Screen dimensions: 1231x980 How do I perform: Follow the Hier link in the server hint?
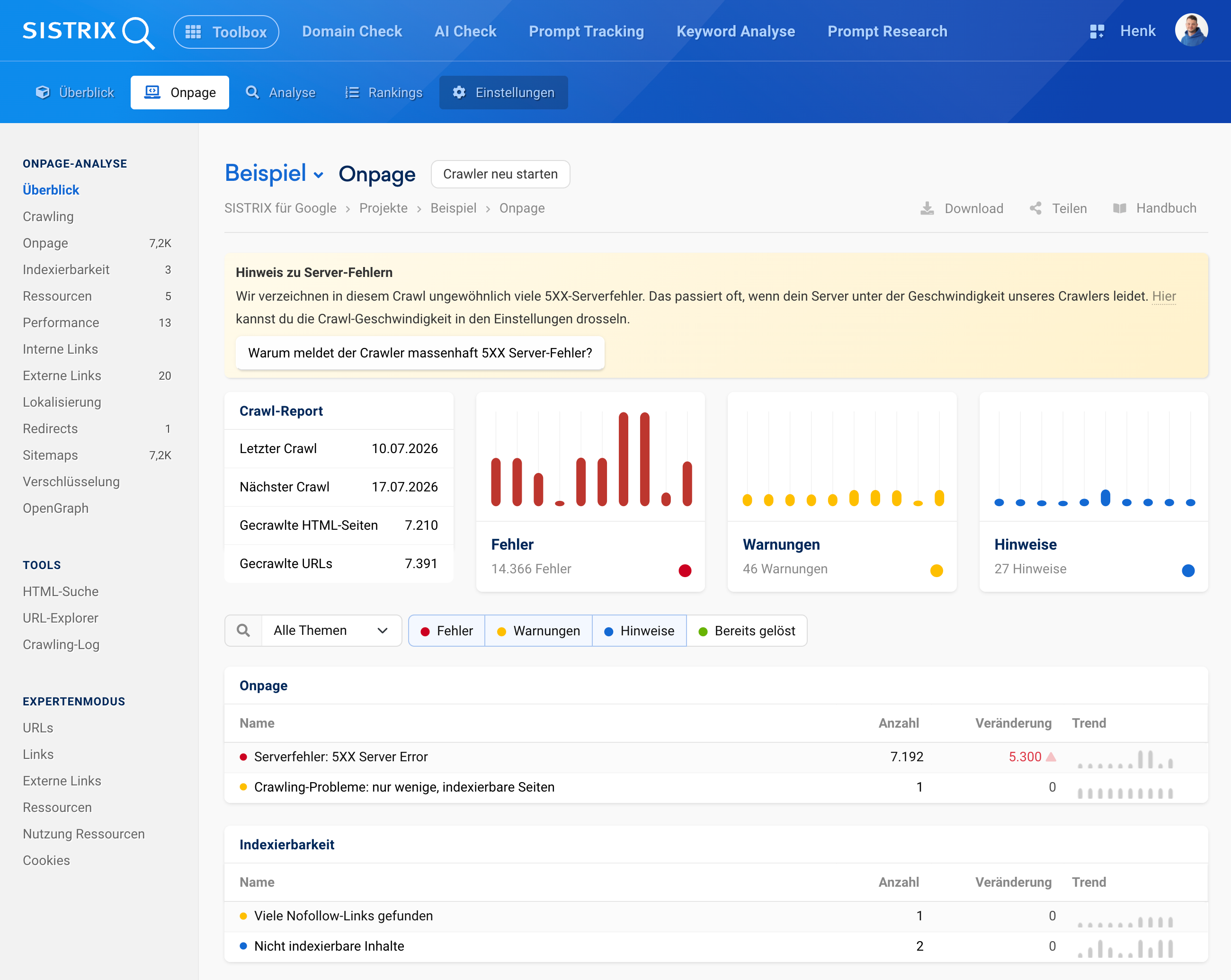1164,296
